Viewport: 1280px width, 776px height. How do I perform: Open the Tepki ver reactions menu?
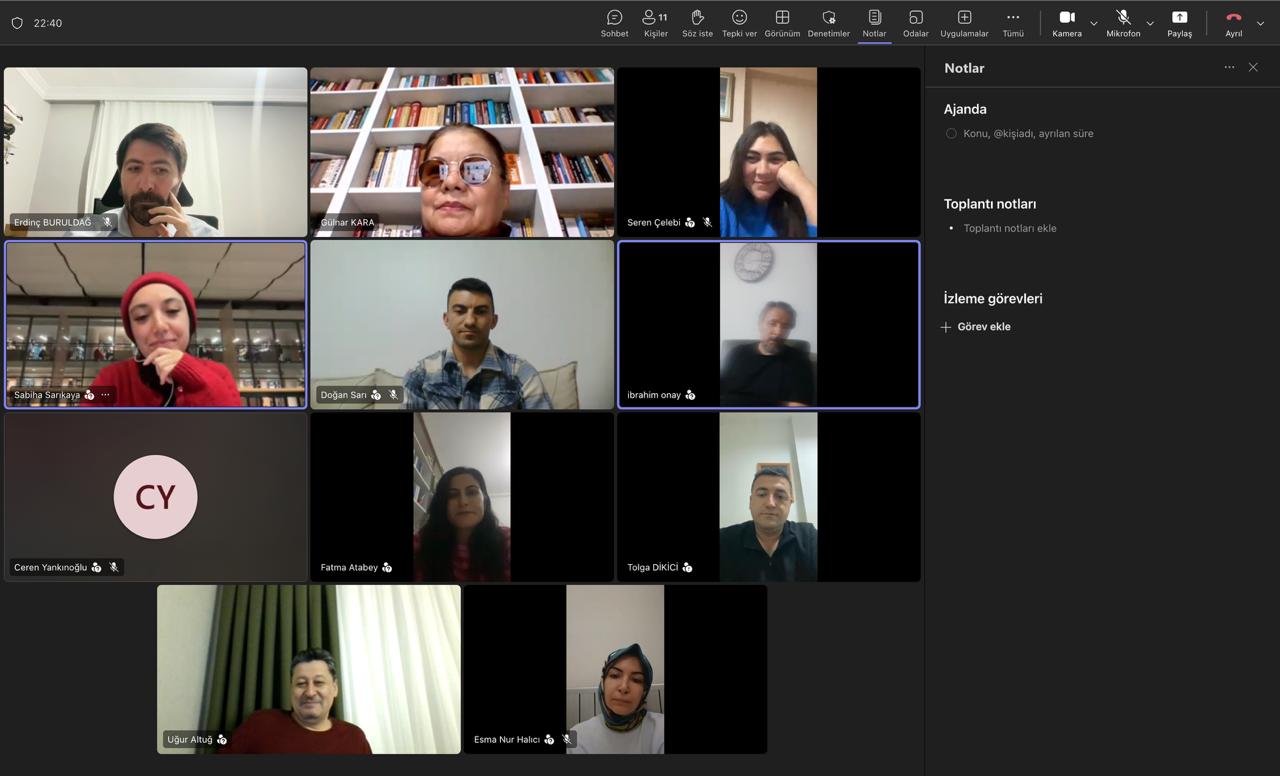739,23
